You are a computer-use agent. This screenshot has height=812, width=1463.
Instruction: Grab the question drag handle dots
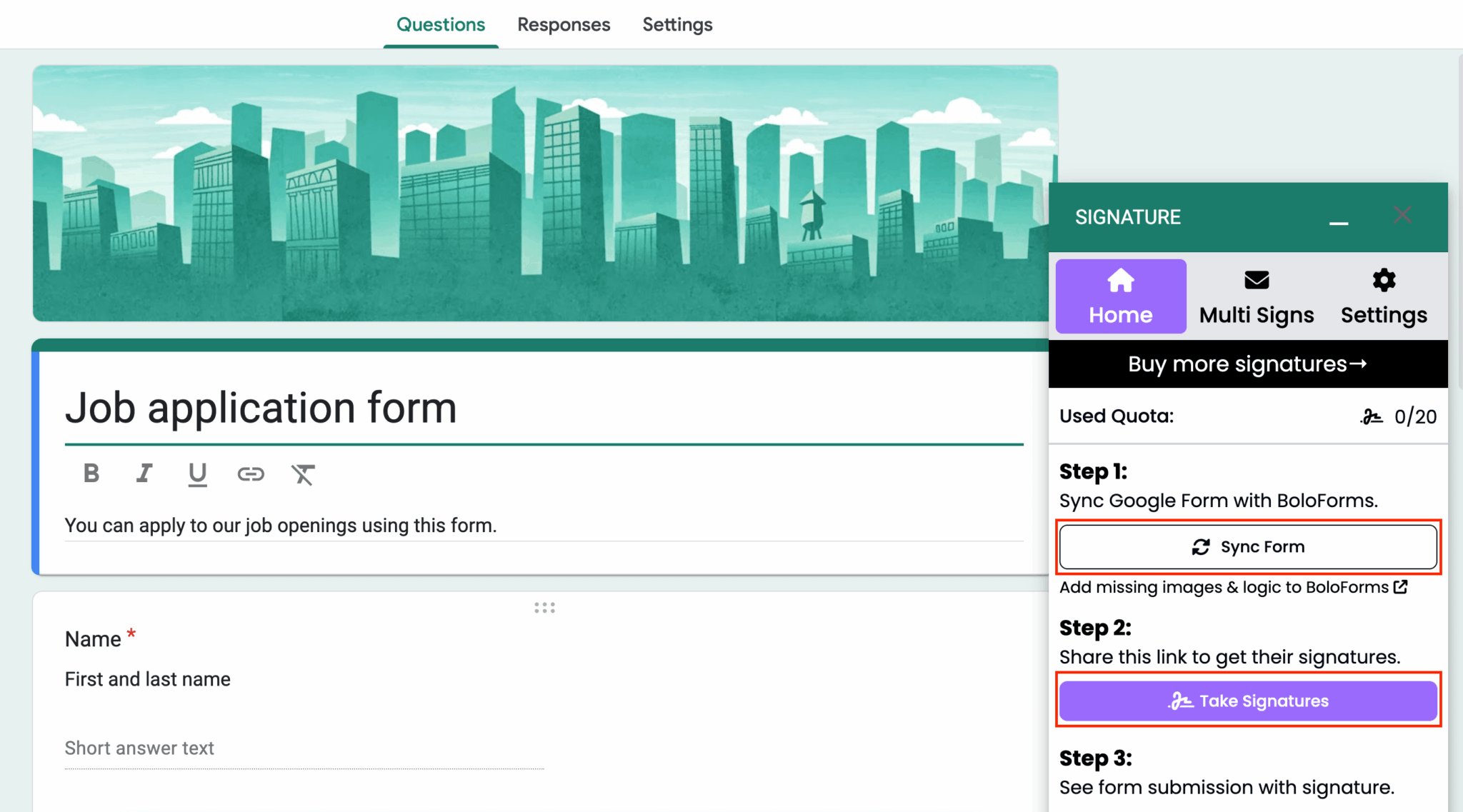click(544, 607)
